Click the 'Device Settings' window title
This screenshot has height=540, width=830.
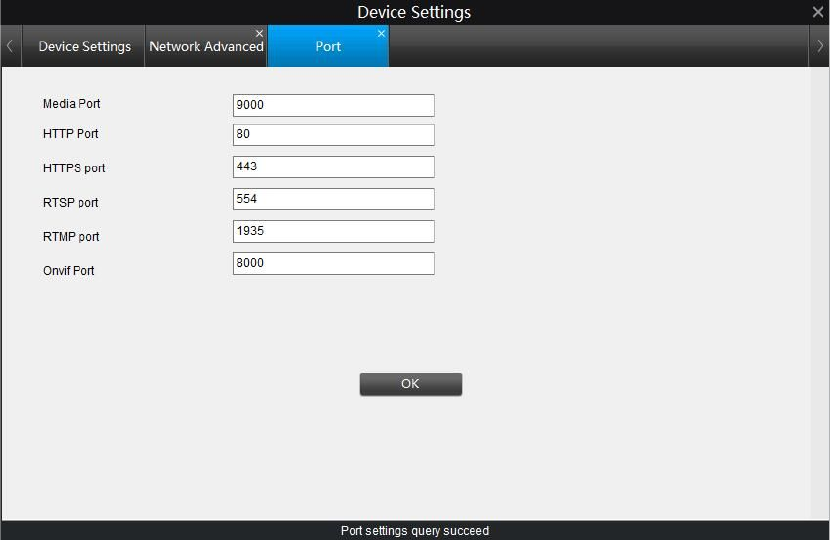[414, 12]
